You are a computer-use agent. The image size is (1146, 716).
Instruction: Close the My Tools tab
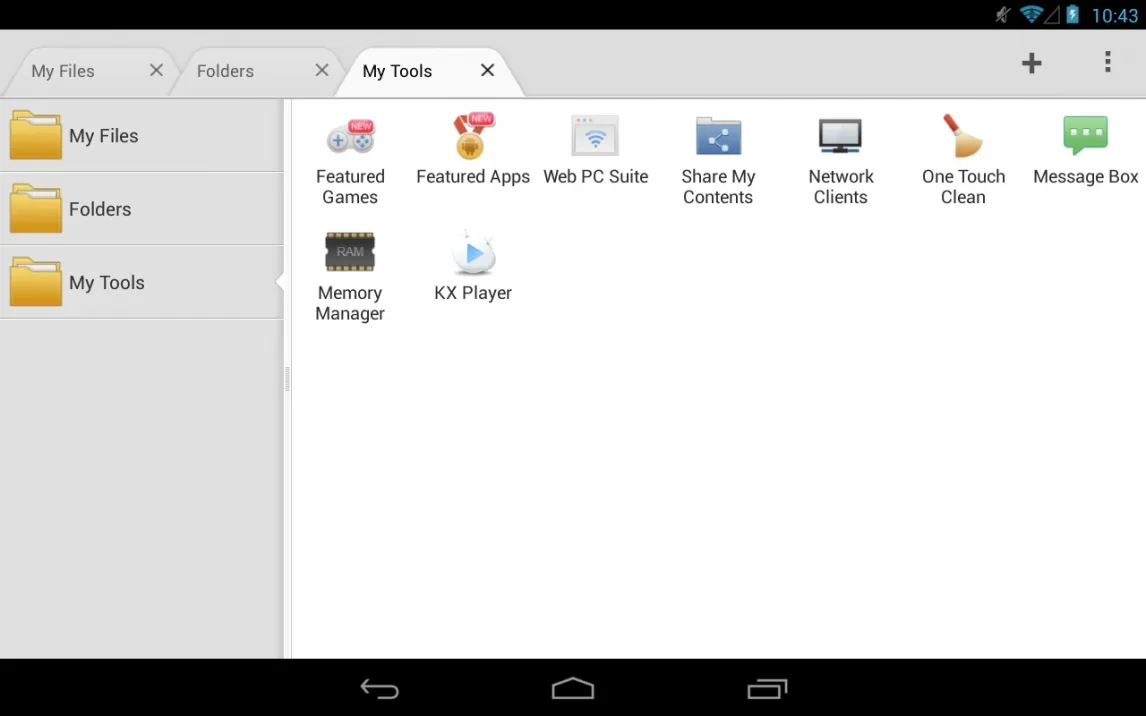tap(487, 70)
